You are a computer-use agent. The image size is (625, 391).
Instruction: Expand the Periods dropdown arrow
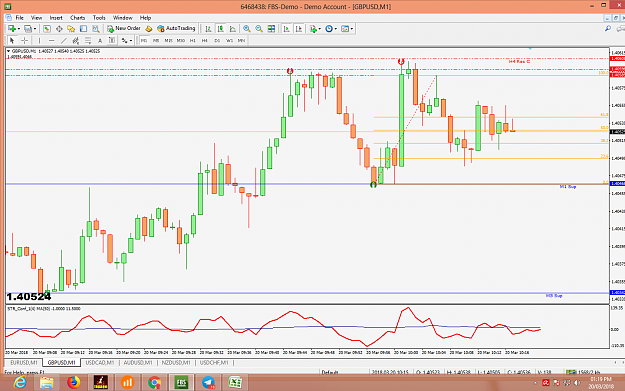(x=336, y=29)
